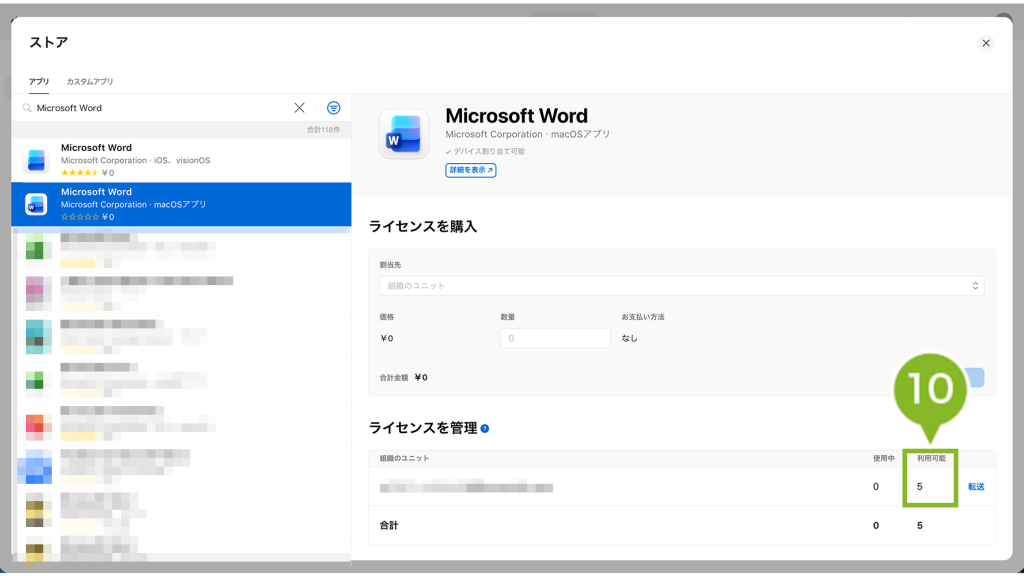Select Microsoft Word iOS, visionOS result
Viewport: 1024px width, 576px height.
pos(181,160)
